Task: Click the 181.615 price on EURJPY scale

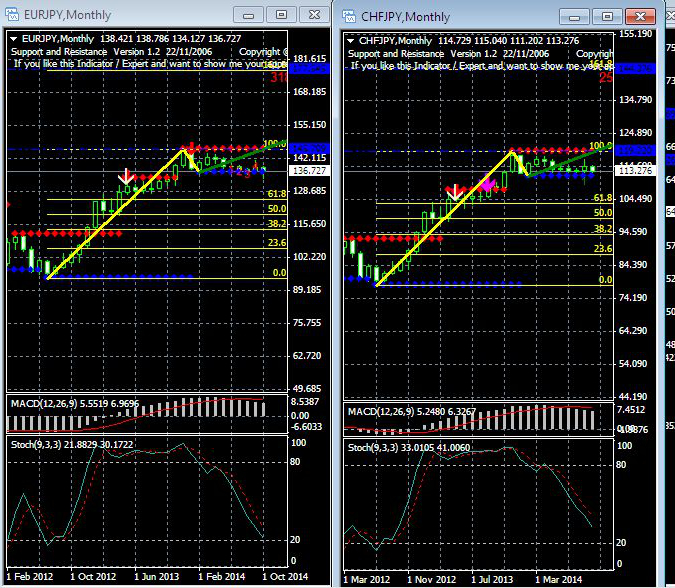Action: point(310,59)
